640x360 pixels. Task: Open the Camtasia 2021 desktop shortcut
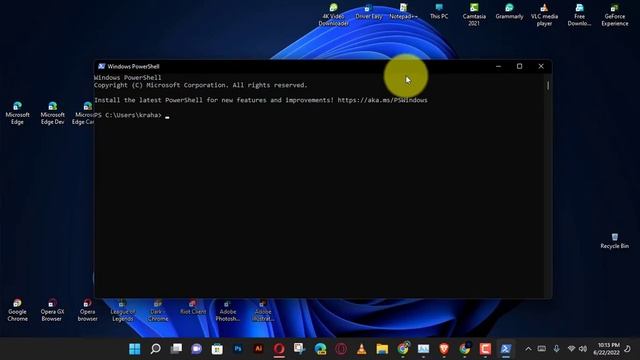(x=474, y=15)
